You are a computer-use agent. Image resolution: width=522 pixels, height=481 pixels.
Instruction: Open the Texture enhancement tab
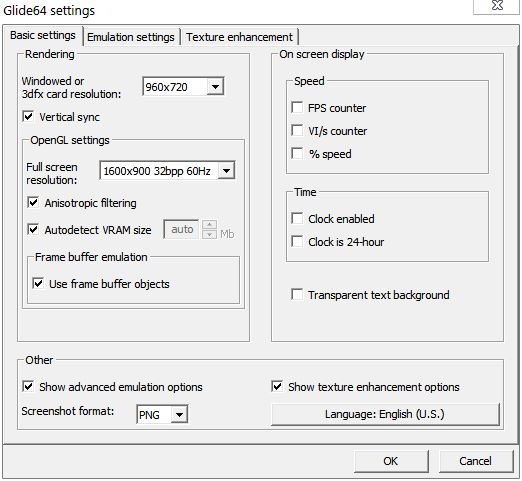pyautogui.click(x=239, y=37)
